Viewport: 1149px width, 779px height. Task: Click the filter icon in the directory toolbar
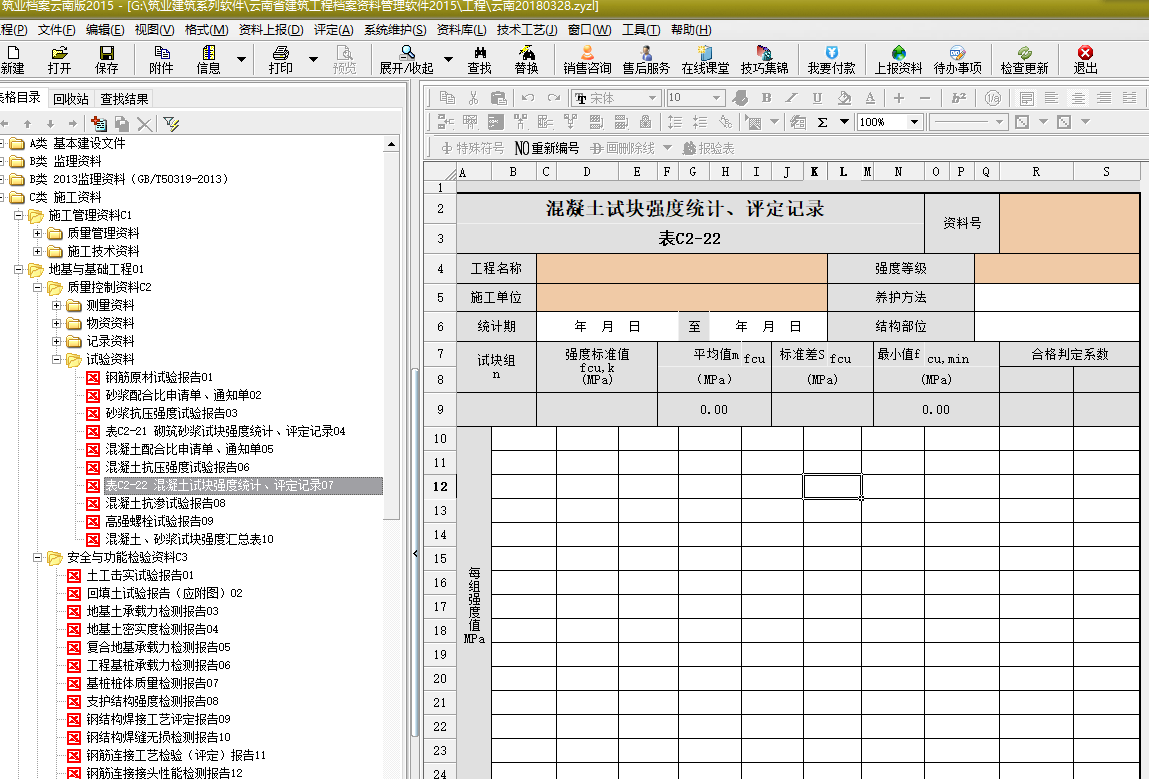(171, 123)
